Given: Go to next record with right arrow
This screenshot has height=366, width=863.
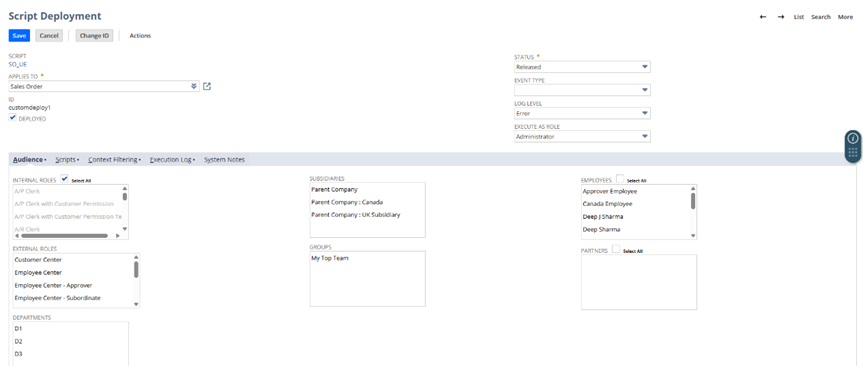Looking at the screenshot, I should pyautogui.click(x=780, y=17).
